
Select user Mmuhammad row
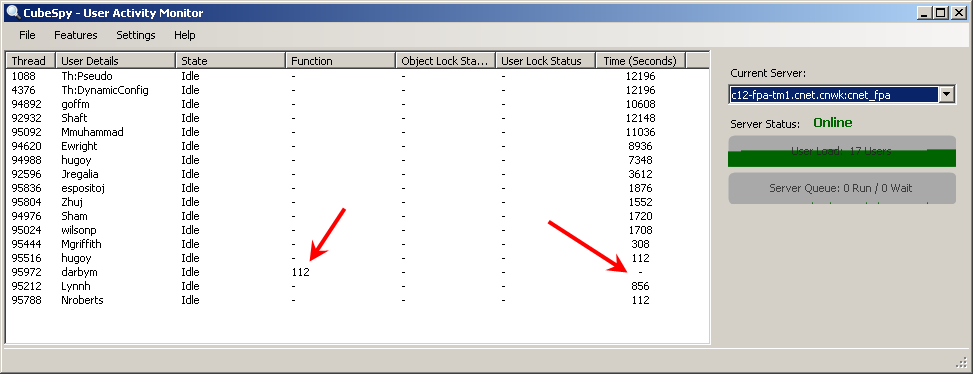[x=357, y=132]
